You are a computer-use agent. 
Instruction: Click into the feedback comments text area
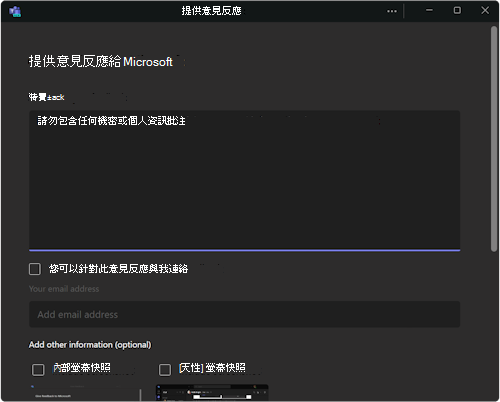click(244, 180)
